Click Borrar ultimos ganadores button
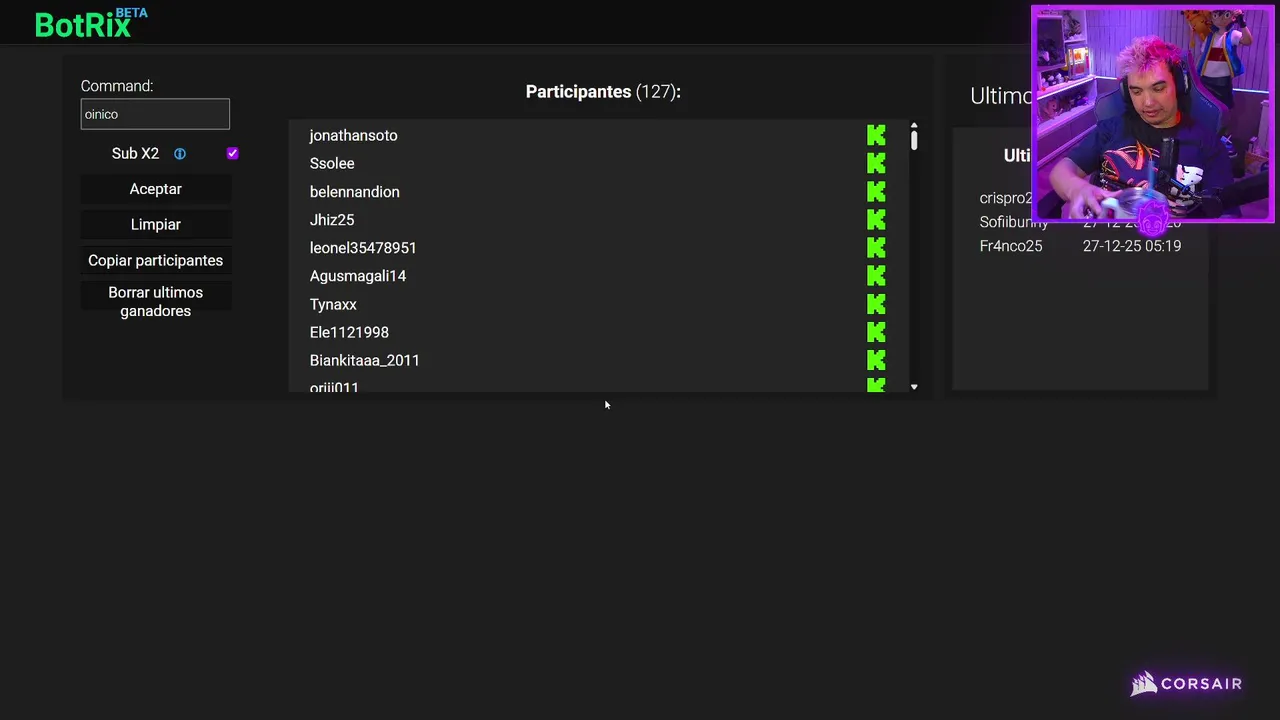The width and height of the screenshot is (1280, 720). point(155,301)
